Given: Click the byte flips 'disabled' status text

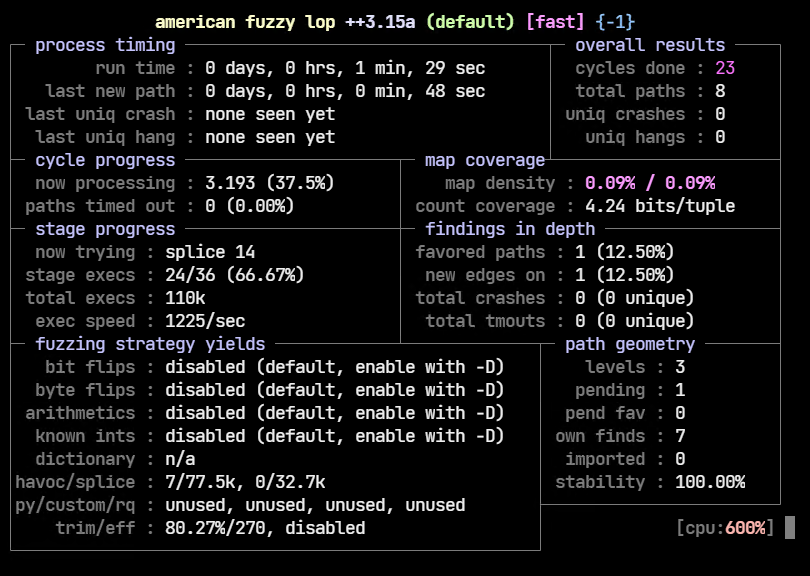Looking at the screenshot, I should (x=205, y=390).
